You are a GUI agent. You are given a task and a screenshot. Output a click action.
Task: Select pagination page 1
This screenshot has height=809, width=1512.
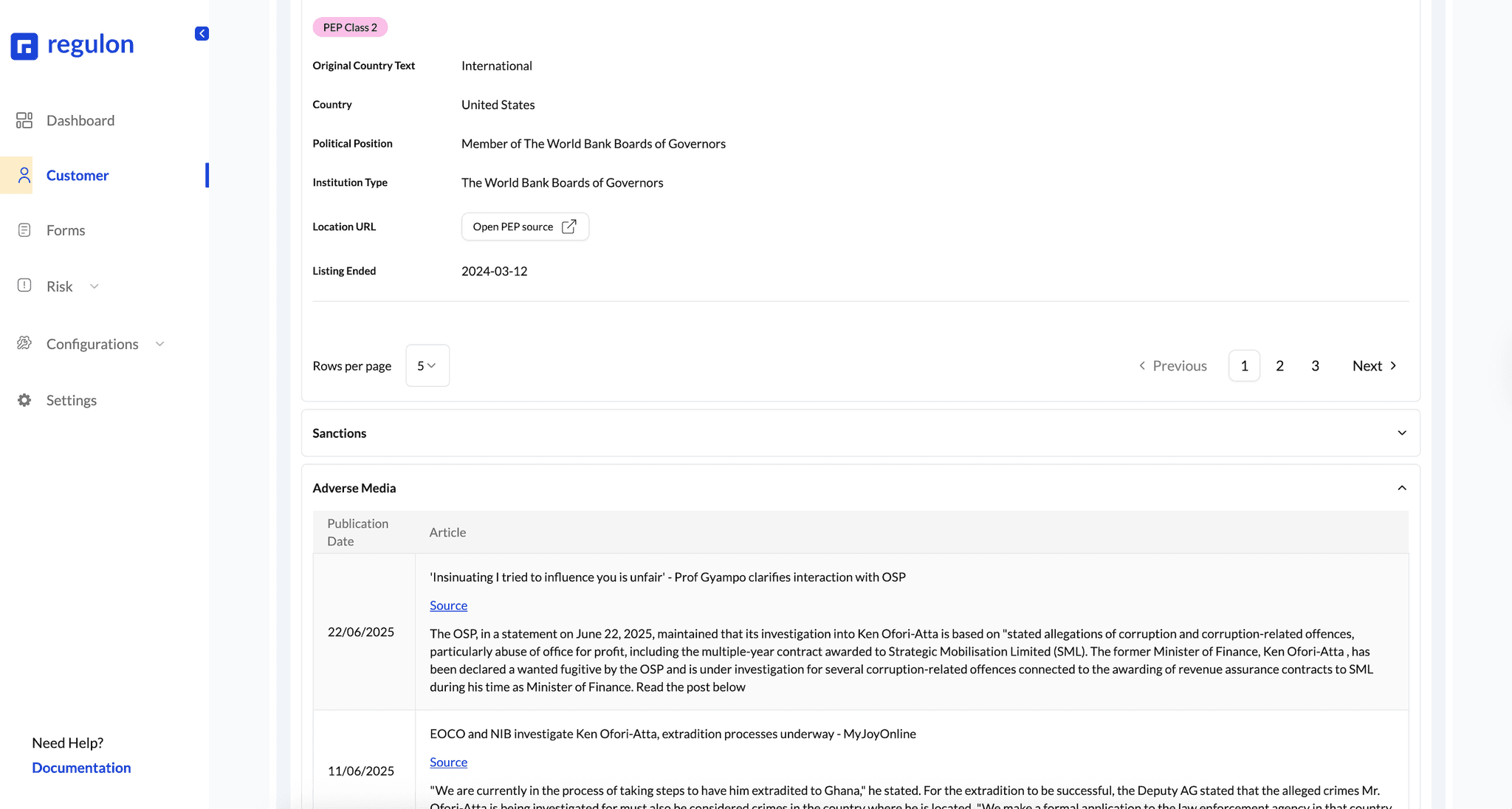click(1244, 365)
